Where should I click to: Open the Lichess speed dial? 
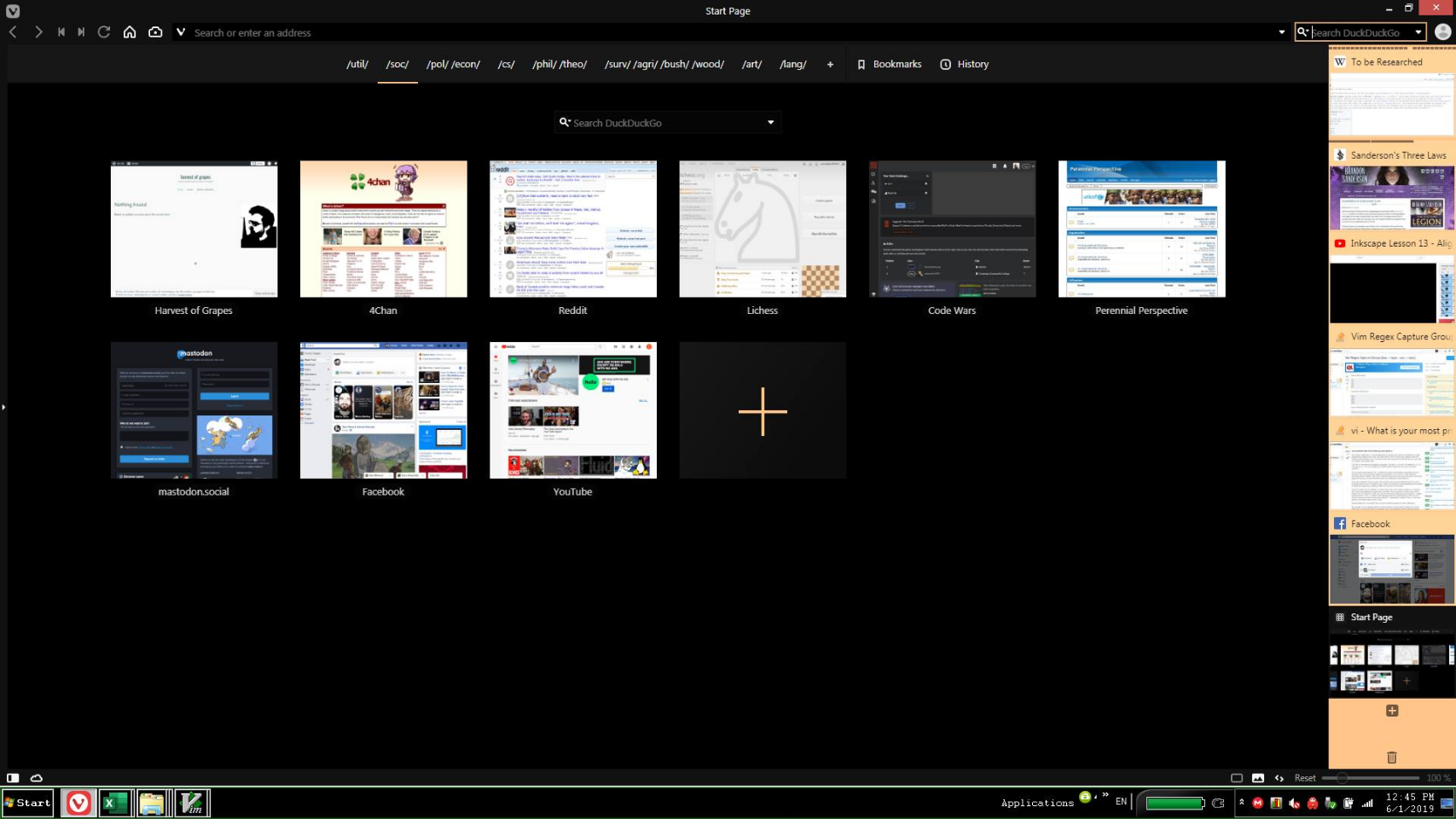763,229
